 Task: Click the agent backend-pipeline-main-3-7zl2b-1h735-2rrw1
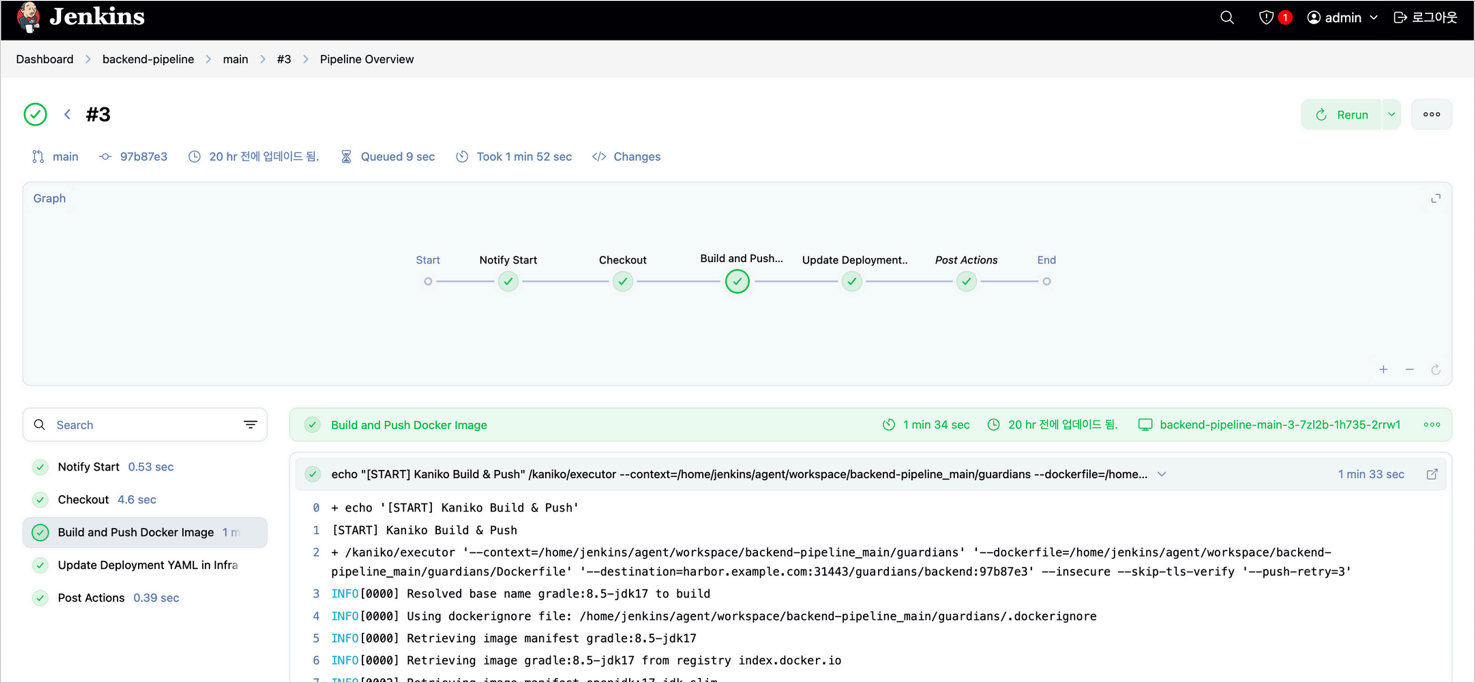click(1269, 425)
